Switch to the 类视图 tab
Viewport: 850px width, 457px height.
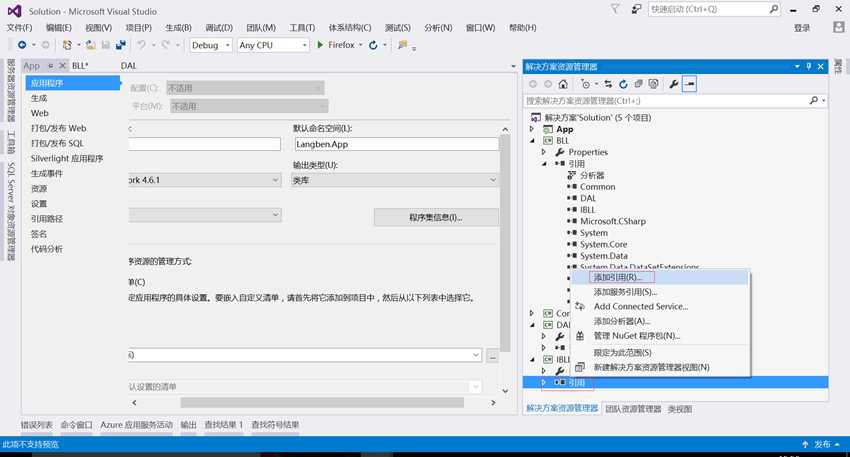[x=680, y=409]
